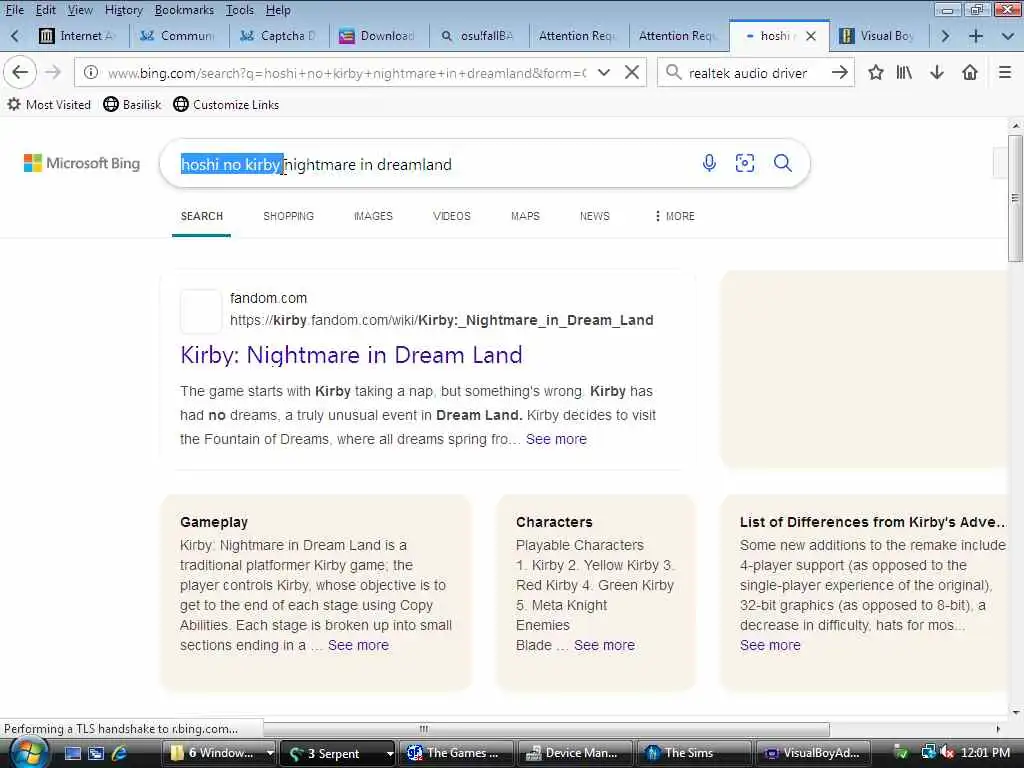The height and width of the screenshot is (768, 1024).
Task: Select the MAPS results tab
Action: 526,216
